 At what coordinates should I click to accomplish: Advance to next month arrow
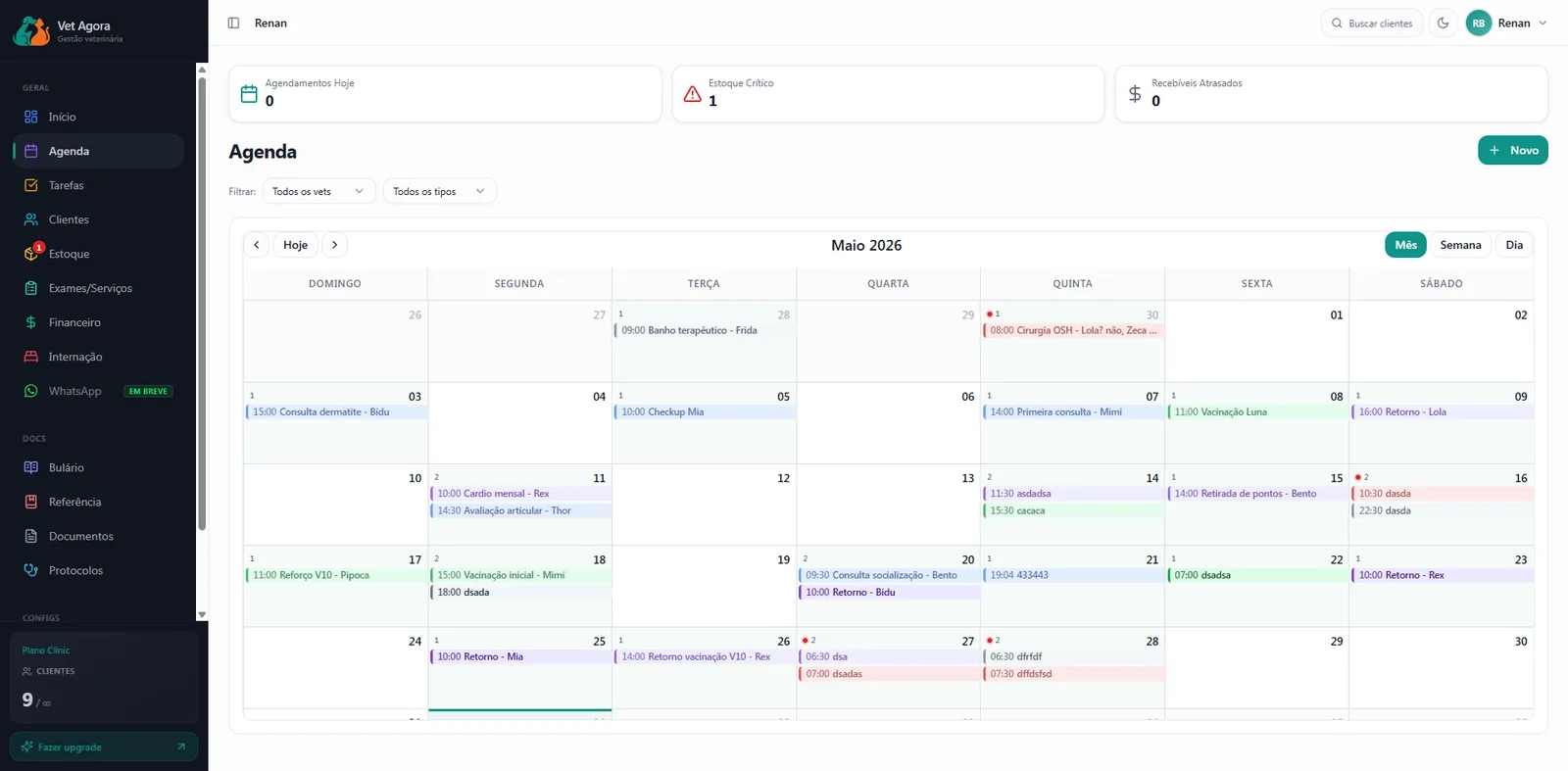(x=334, y=245)
